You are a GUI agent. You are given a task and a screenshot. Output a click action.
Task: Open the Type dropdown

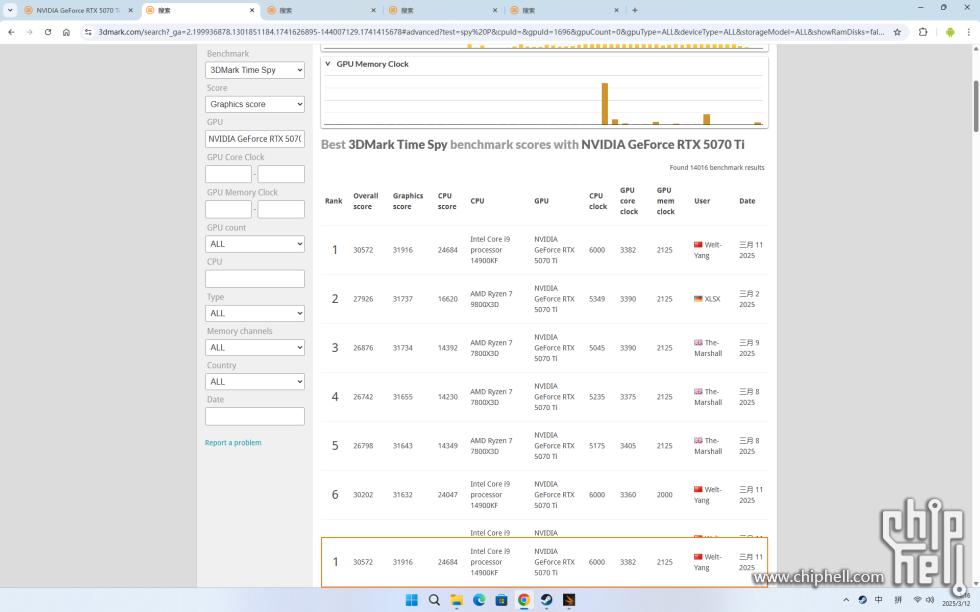(x=255, y=313)
